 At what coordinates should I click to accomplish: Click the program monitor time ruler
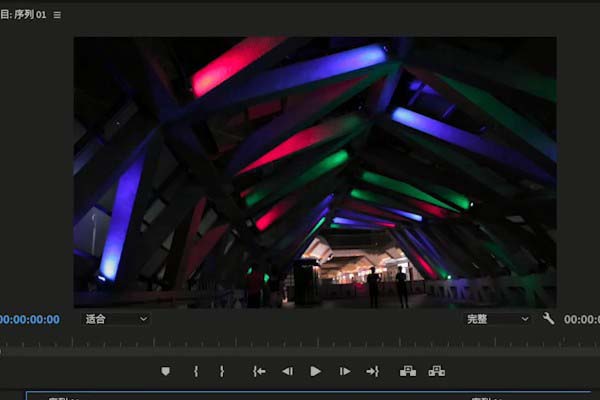pyautogui.click(x=300, y=343)
